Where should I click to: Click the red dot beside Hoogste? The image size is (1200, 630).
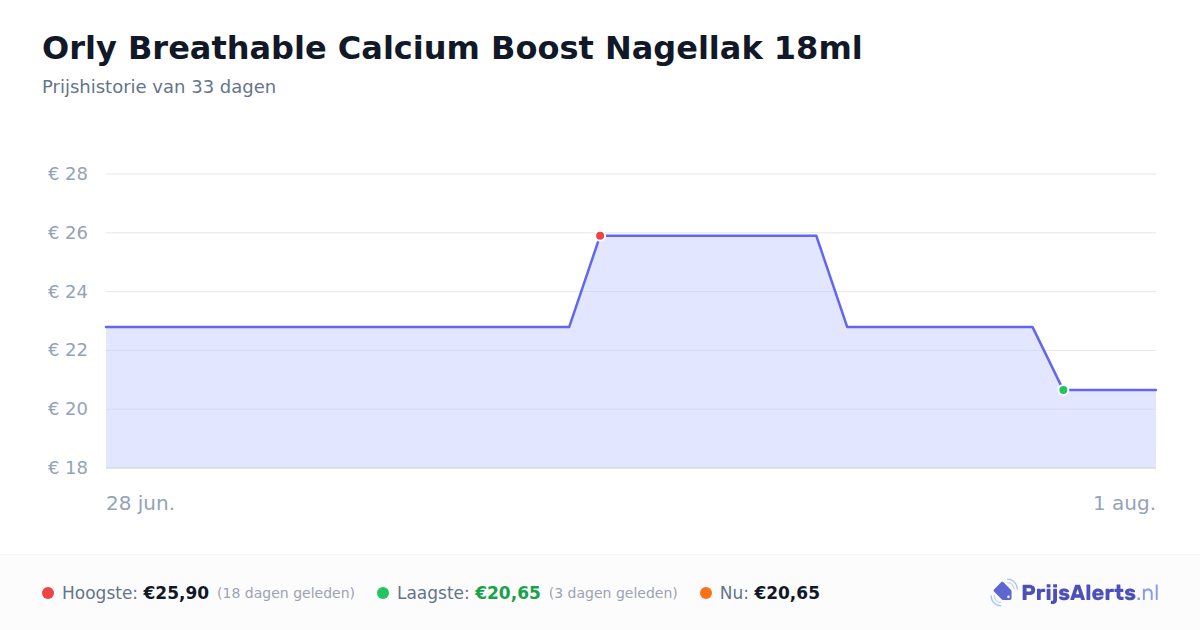pyautogui.click(x=48, y=593)
